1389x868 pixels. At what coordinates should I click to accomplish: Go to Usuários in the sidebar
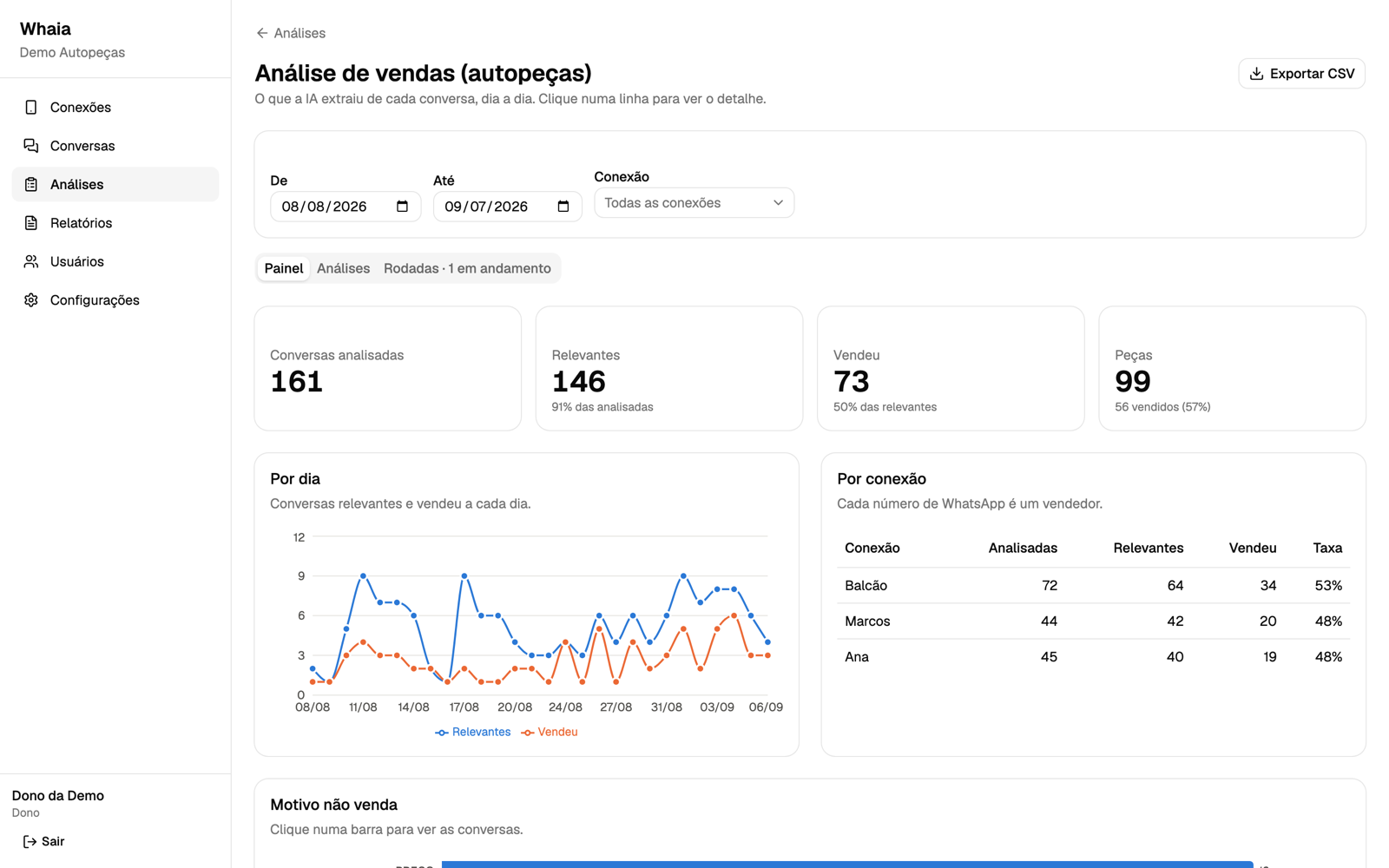click(115, 261)
